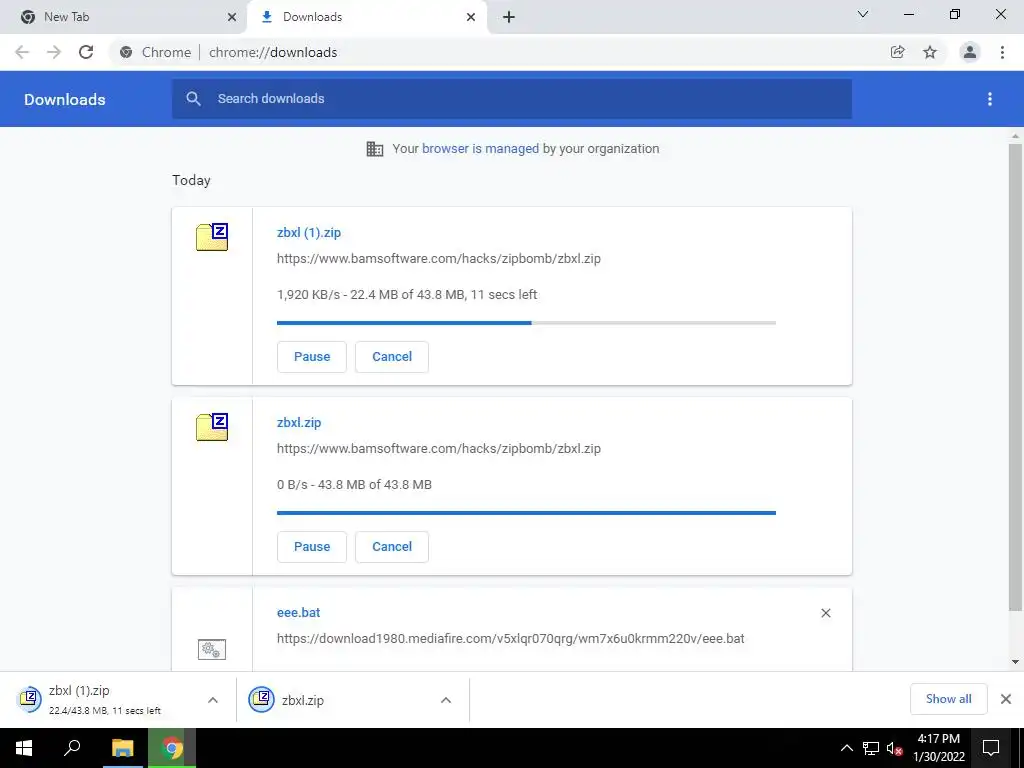1024x768 pixels.
Task: Pause the zbxl.zip download
Action: coord(312,547)
